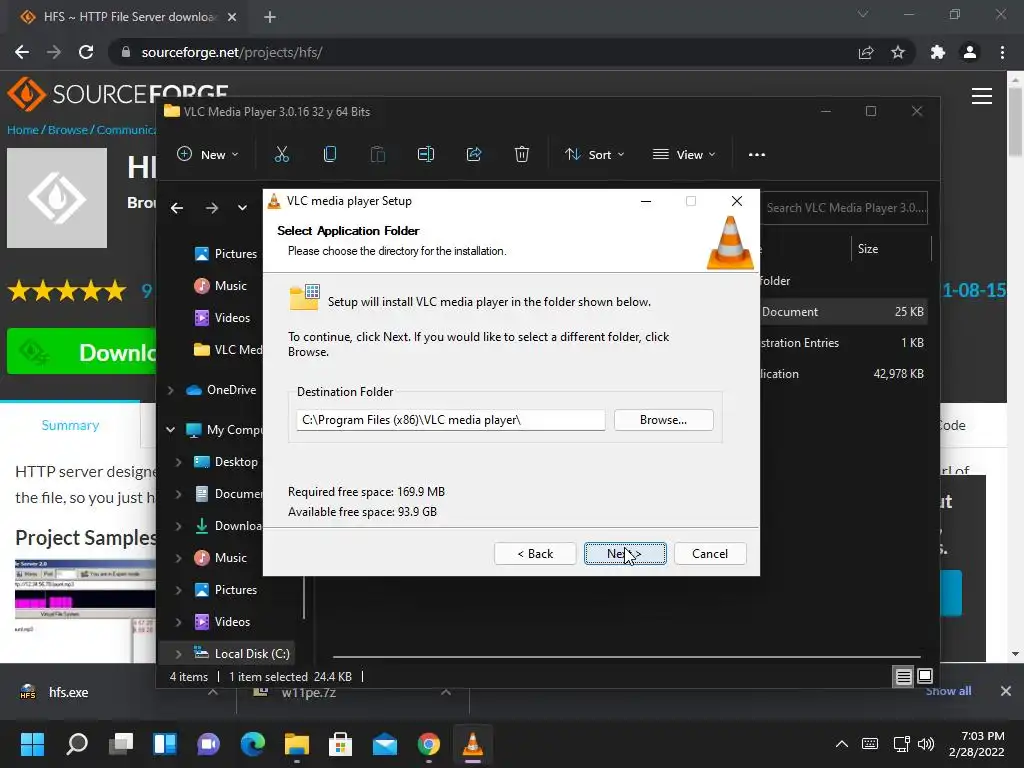Click the Cut icon in File Explorer toolbar
The width and height of the screenshot is (1024, 768).
click(x=281, y=154)
